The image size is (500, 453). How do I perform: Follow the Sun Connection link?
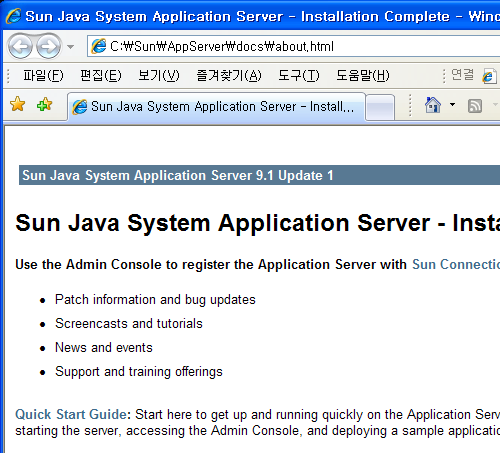tap(456, 264)
